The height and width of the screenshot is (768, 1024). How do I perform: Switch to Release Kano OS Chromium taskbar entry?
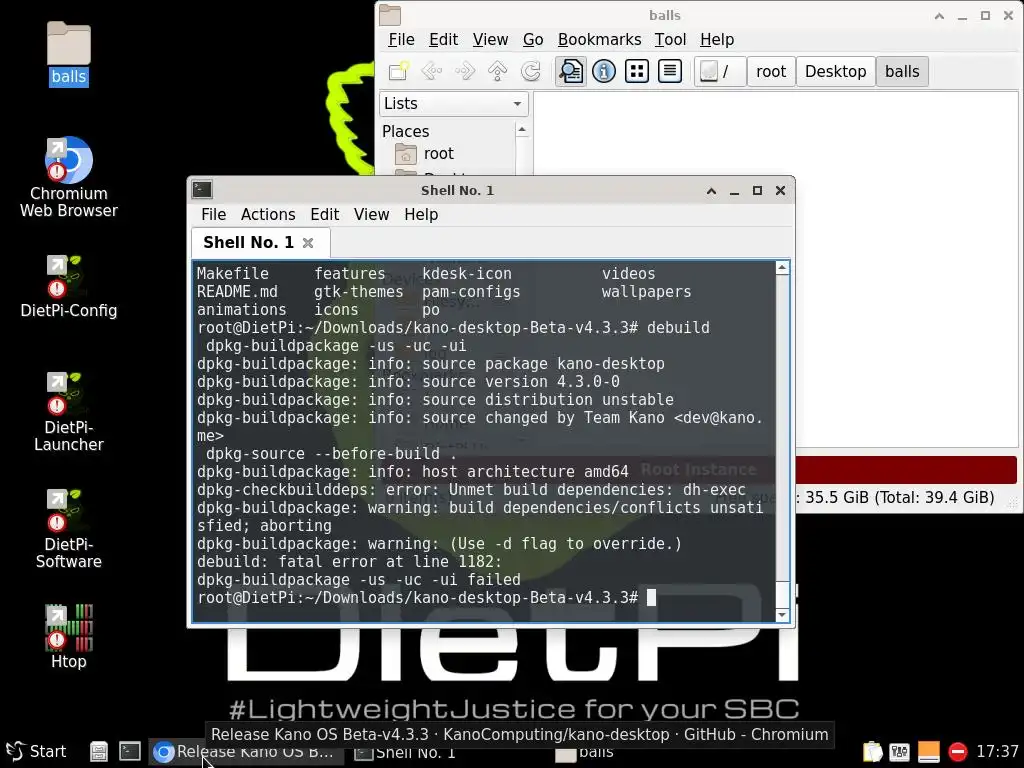click(247, 752)
